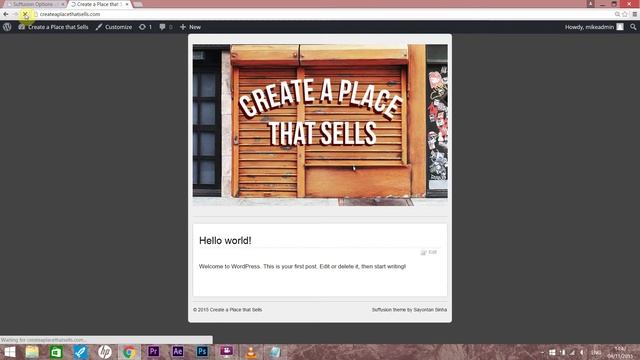Screen dimensions: 640x360
Task: Open the Create a Place that Sells site menu
Action: [x=53, y=27]
